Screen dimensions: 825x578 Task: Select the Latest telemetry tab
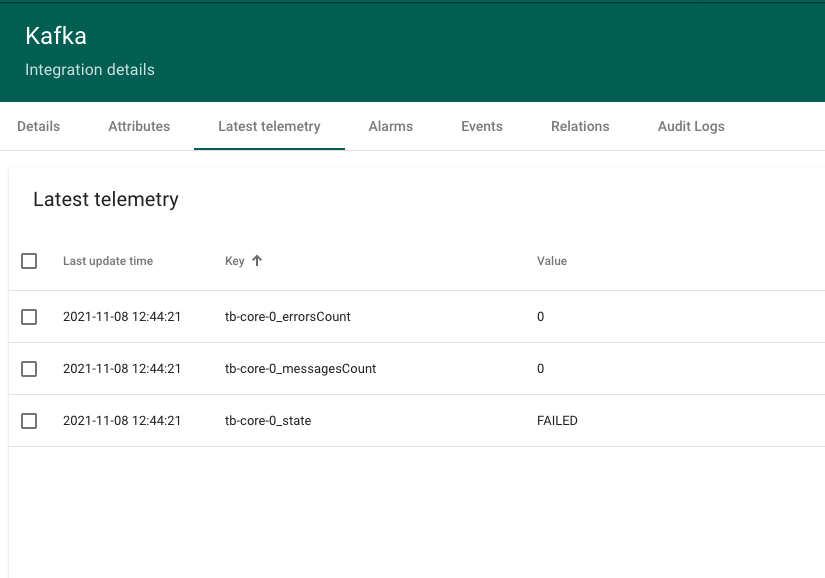269,126
